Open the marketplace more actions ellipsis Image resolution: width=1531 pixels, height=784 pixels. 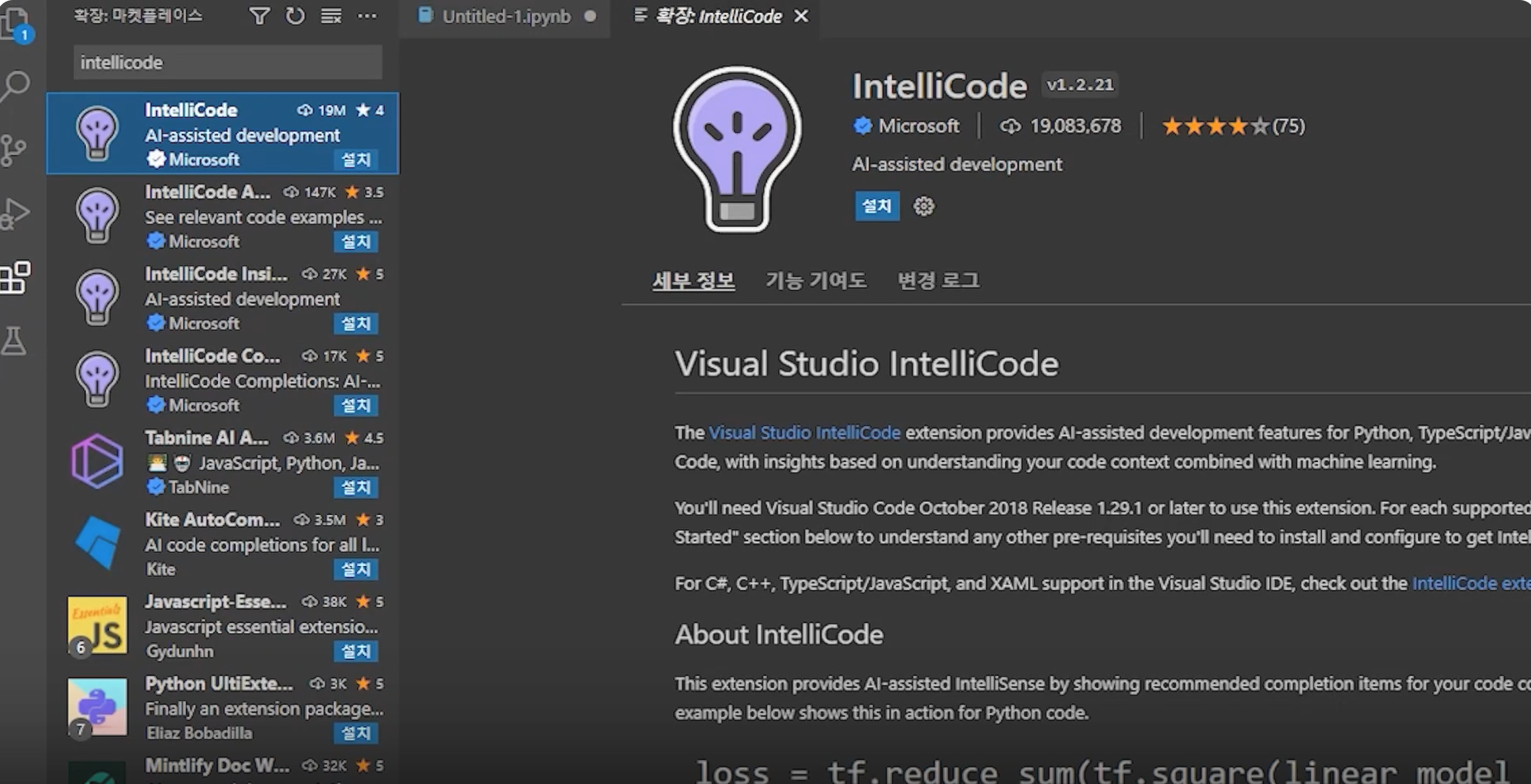click(x=367, y=16)
